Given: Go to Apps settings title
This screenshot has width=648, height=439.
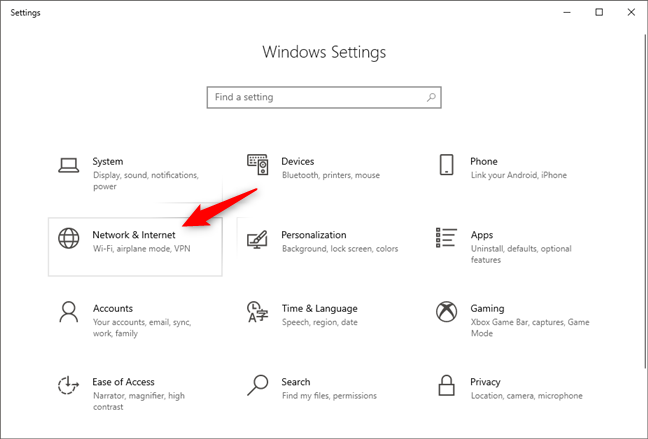Looking at the screenshot, I should coord(481,235).
